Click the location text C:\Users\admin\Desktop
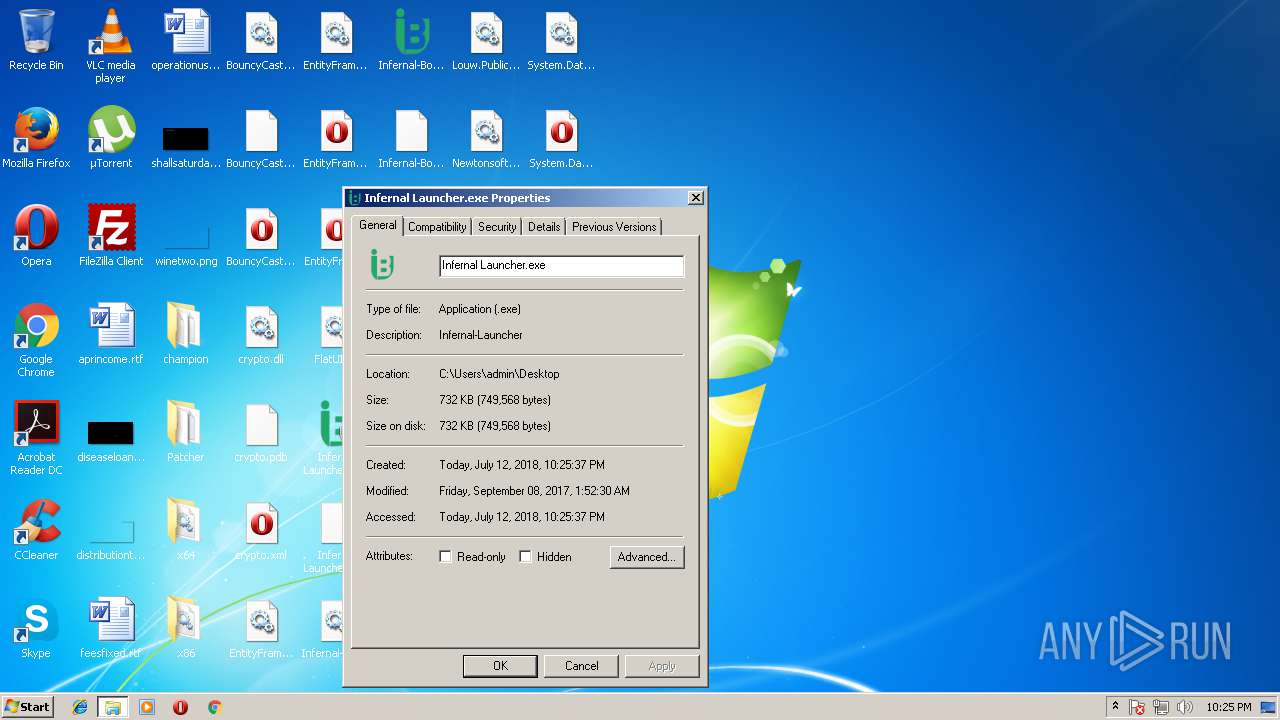1280x720 pixels. pos(499,374)
